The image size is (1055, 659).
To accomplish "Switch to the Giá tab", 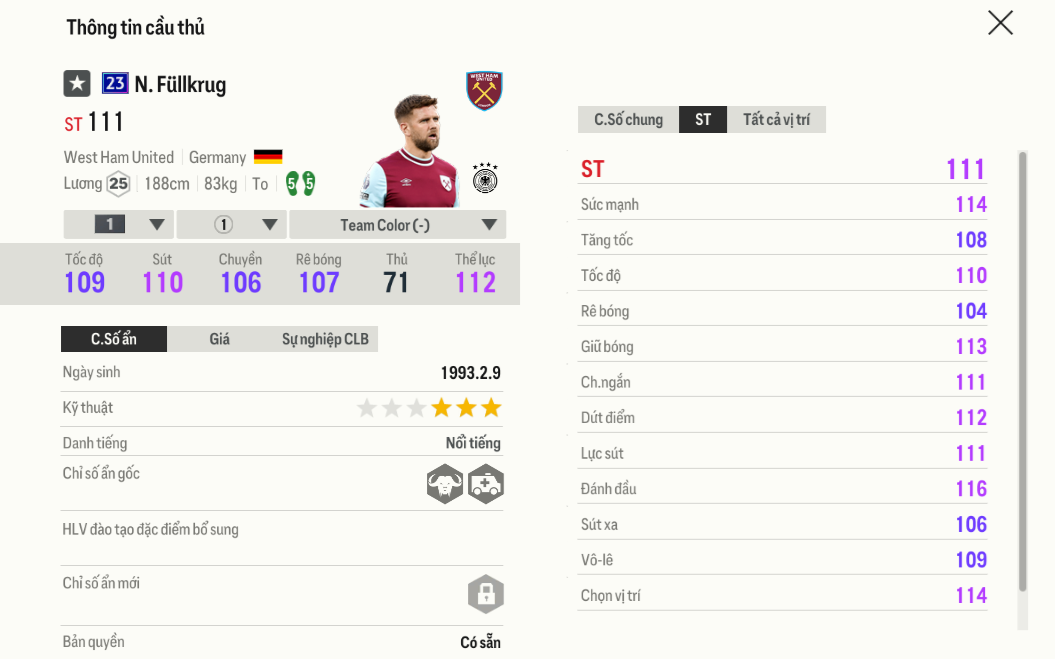I will pyautogui.click(x=219, y=339).
